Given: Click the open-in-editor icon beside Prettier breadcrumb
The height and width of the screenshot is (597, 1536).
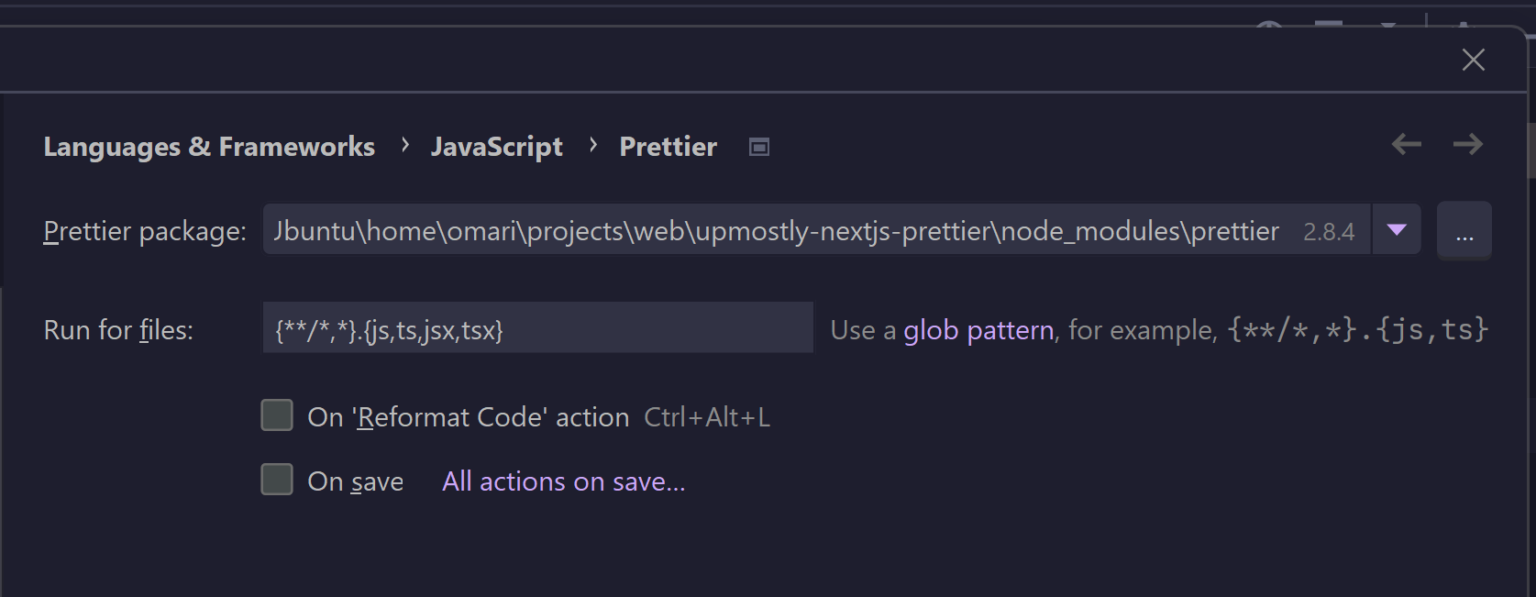Looking at the screenshot, I should [x=758, y=146].
